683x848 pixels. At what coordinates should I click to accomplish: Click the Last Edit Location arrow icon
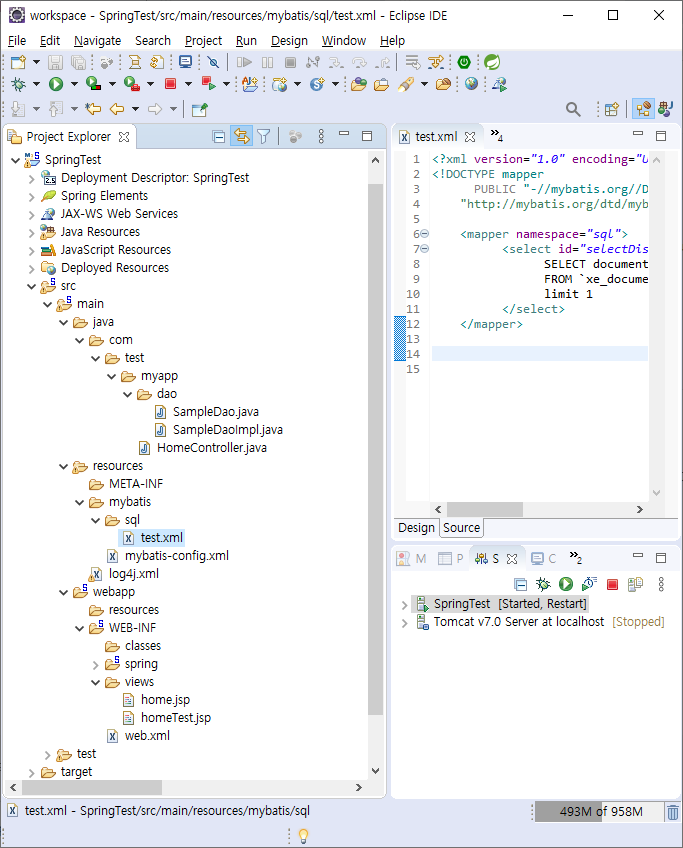point(94,109)
